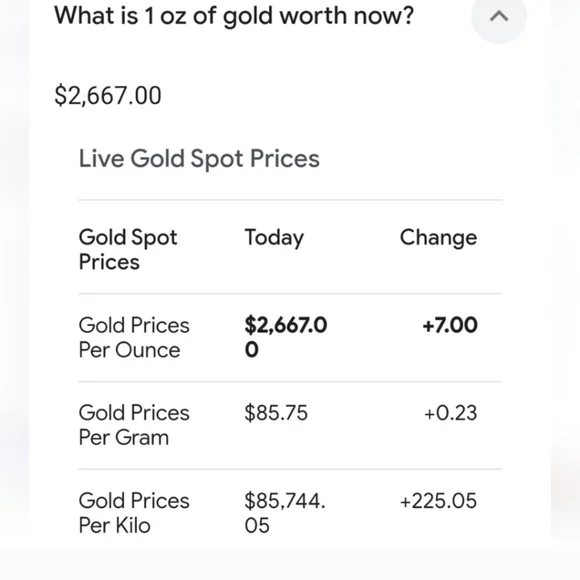Select the $2,667.00 answer text

pos(108,96)
